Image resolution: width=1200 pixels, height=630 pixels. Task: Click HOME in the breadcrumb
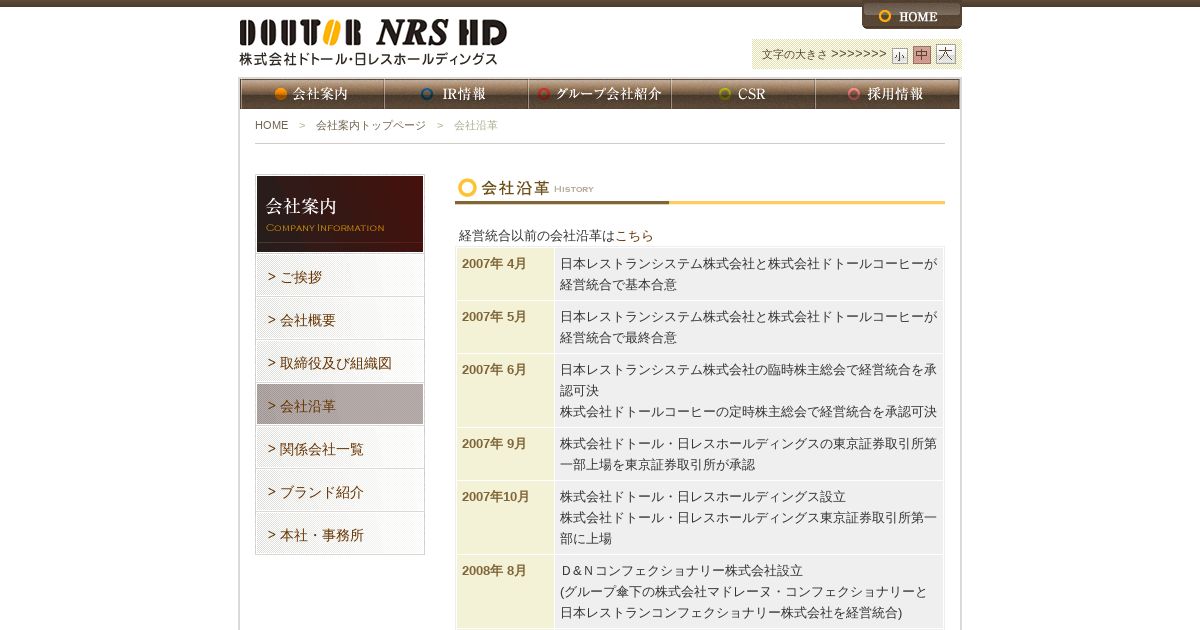pos(271,125)
